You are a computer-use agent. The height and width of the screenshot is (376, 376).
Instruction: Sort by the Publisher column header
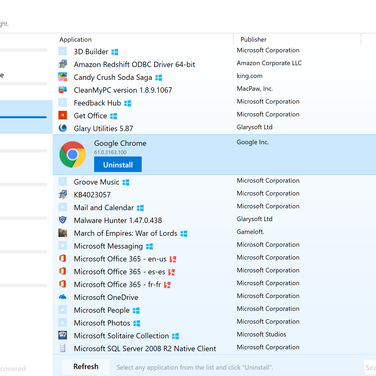click(x=253, y=39)
